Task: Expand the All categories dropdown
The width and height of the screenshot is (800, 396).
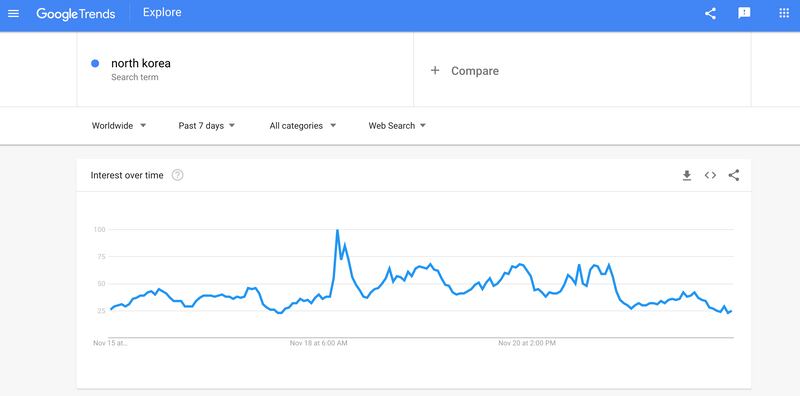Action: pos(303,126)
